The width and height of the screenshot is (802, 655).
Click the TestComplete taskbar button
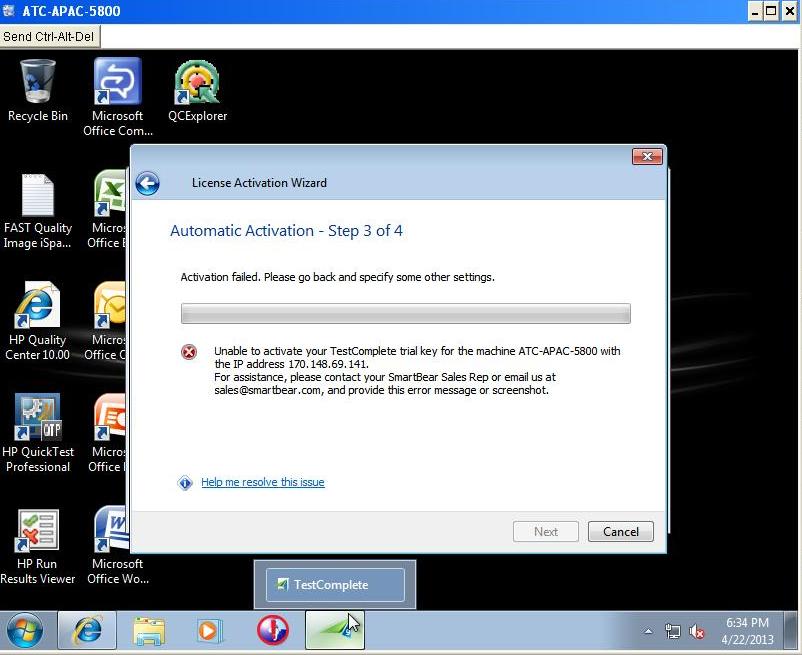[335, 630]
